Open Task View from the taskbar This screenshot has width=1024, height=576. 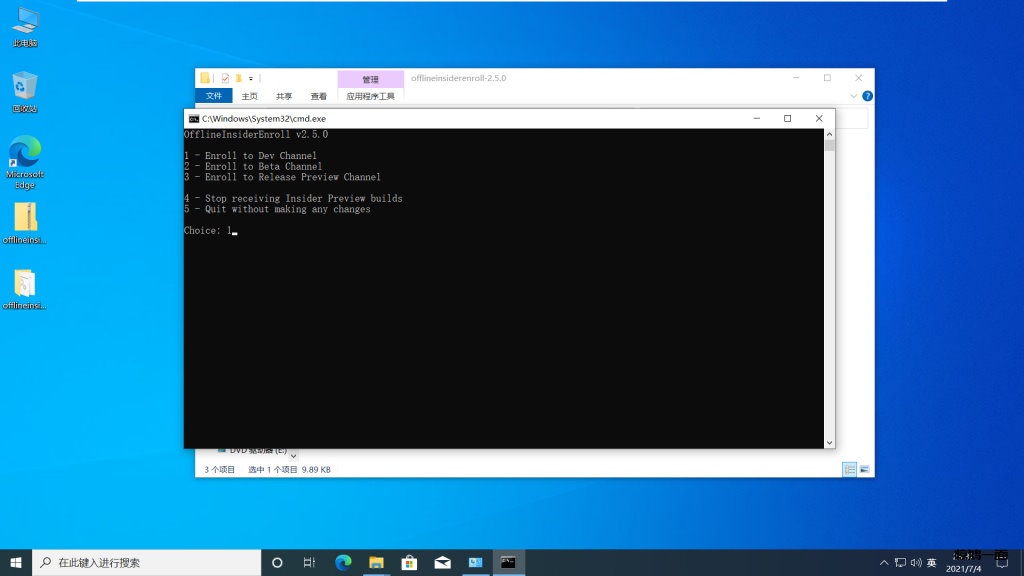(310, 563)
